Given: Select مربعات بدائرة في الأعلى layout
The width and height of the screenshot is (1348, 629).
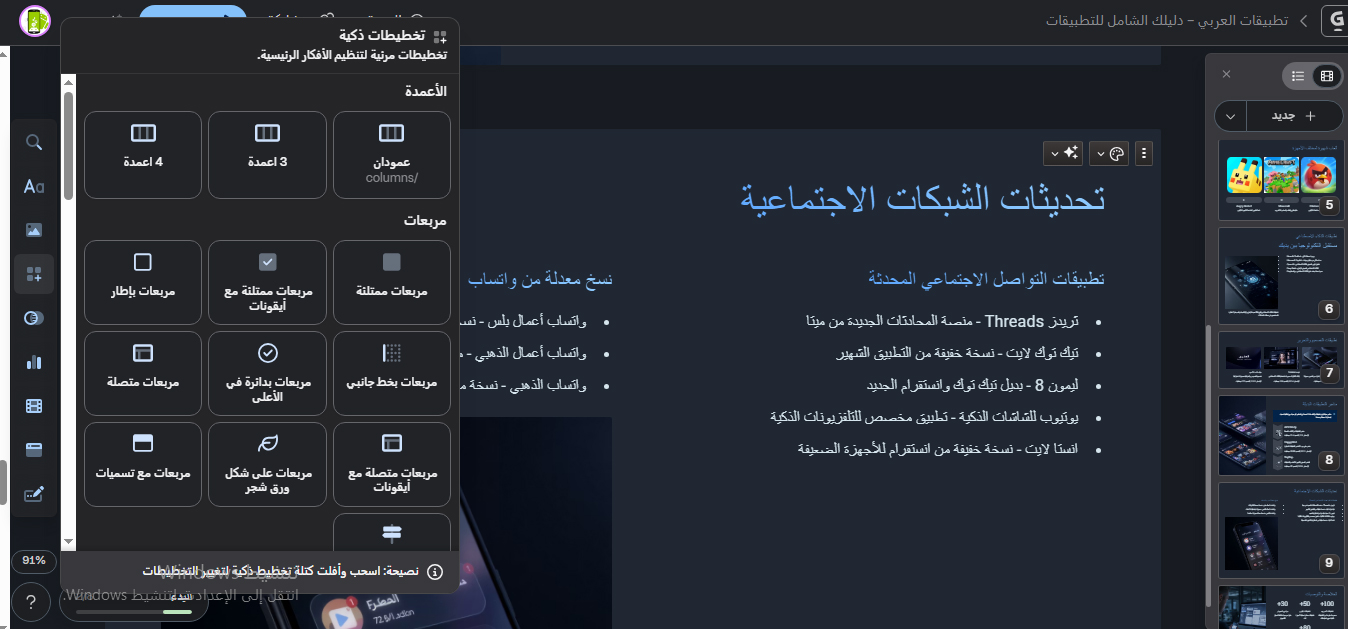Looking at the screenshot, I should pyautogui.click(x=267, y=373).
